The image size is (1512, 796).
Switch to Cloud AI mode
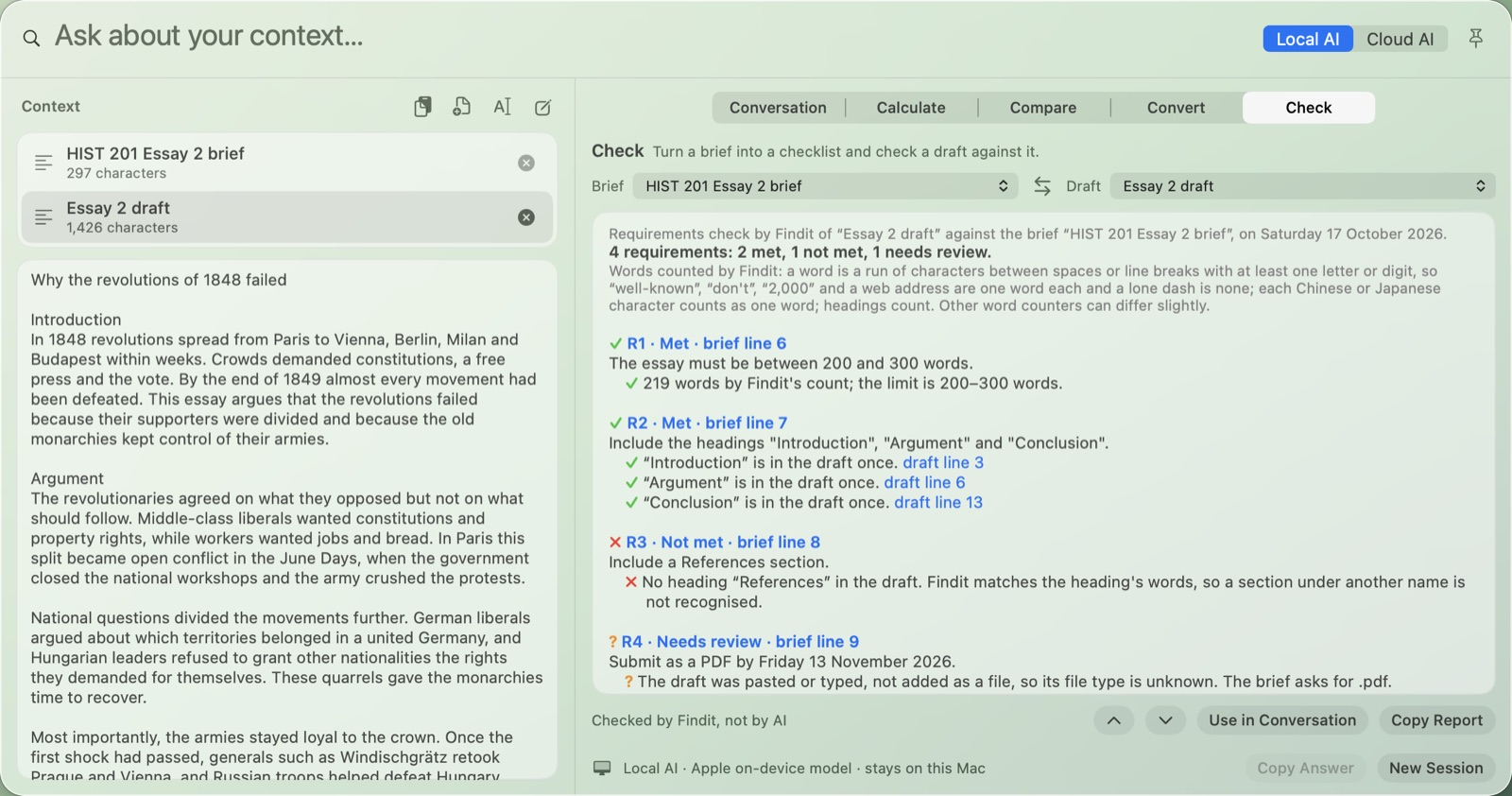pyautogui.click(x=1400, y=39)
